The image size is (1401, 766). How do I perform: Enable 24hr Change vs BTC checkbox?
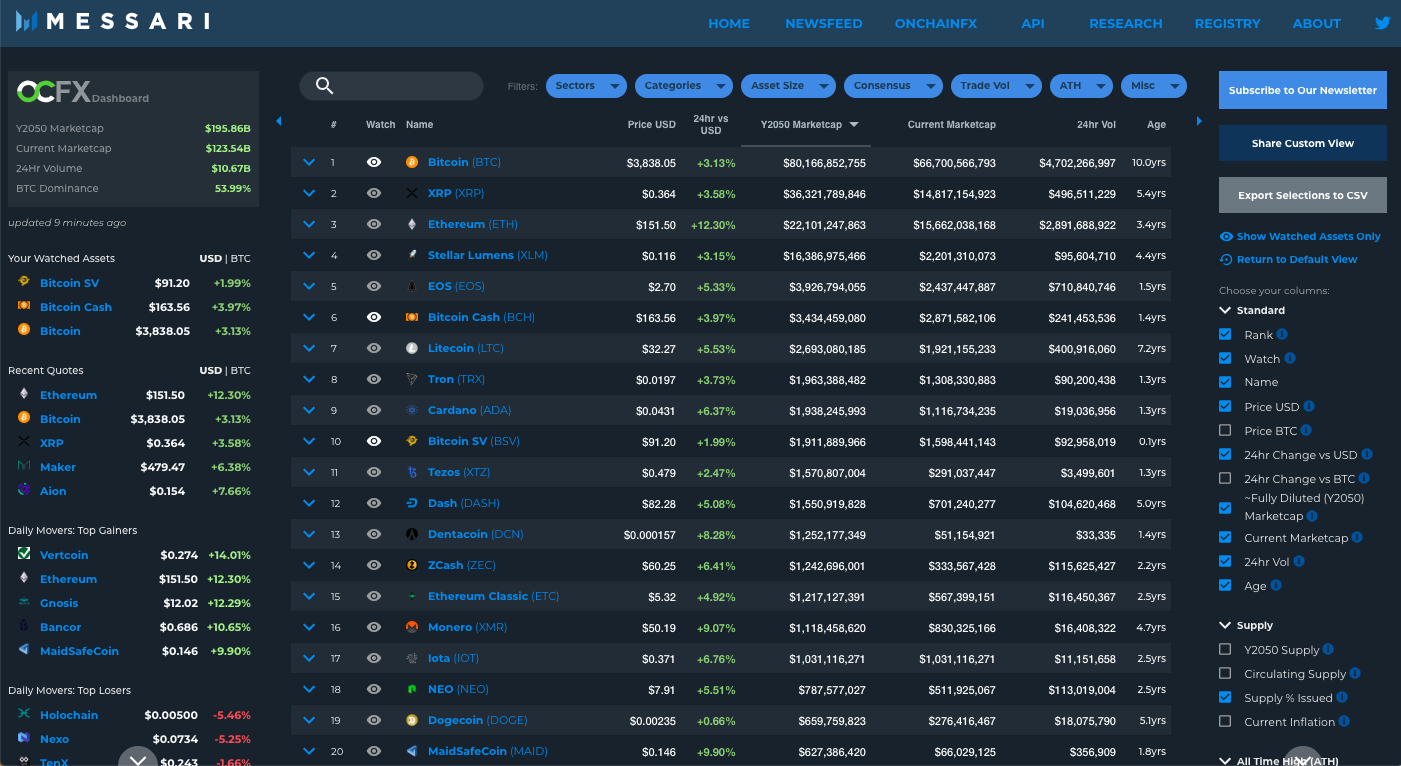tap(1225, 478)
